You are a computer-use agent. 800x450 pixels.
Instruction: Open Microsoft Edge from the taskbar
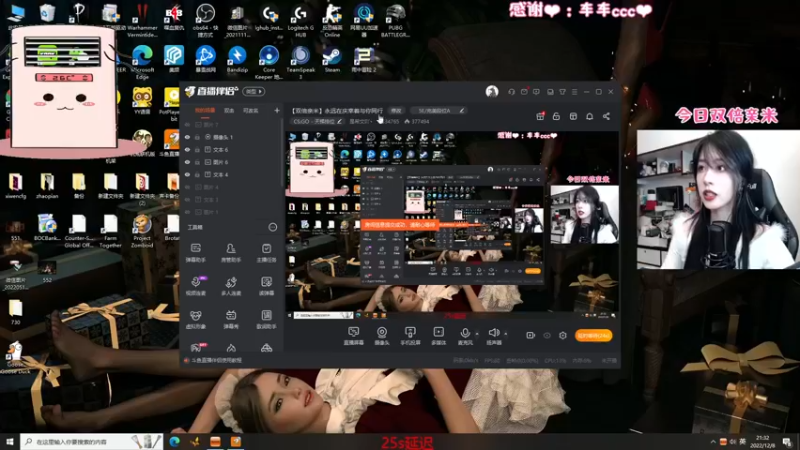pos(174,442)
